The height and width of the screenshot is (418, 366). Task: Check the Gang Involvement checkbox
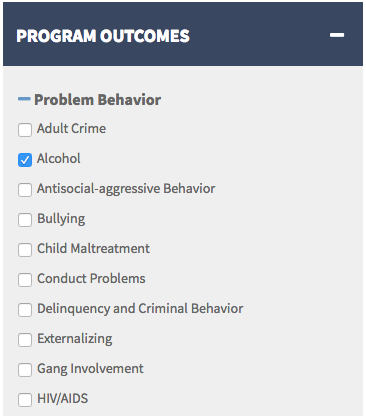tap(25, 370)
